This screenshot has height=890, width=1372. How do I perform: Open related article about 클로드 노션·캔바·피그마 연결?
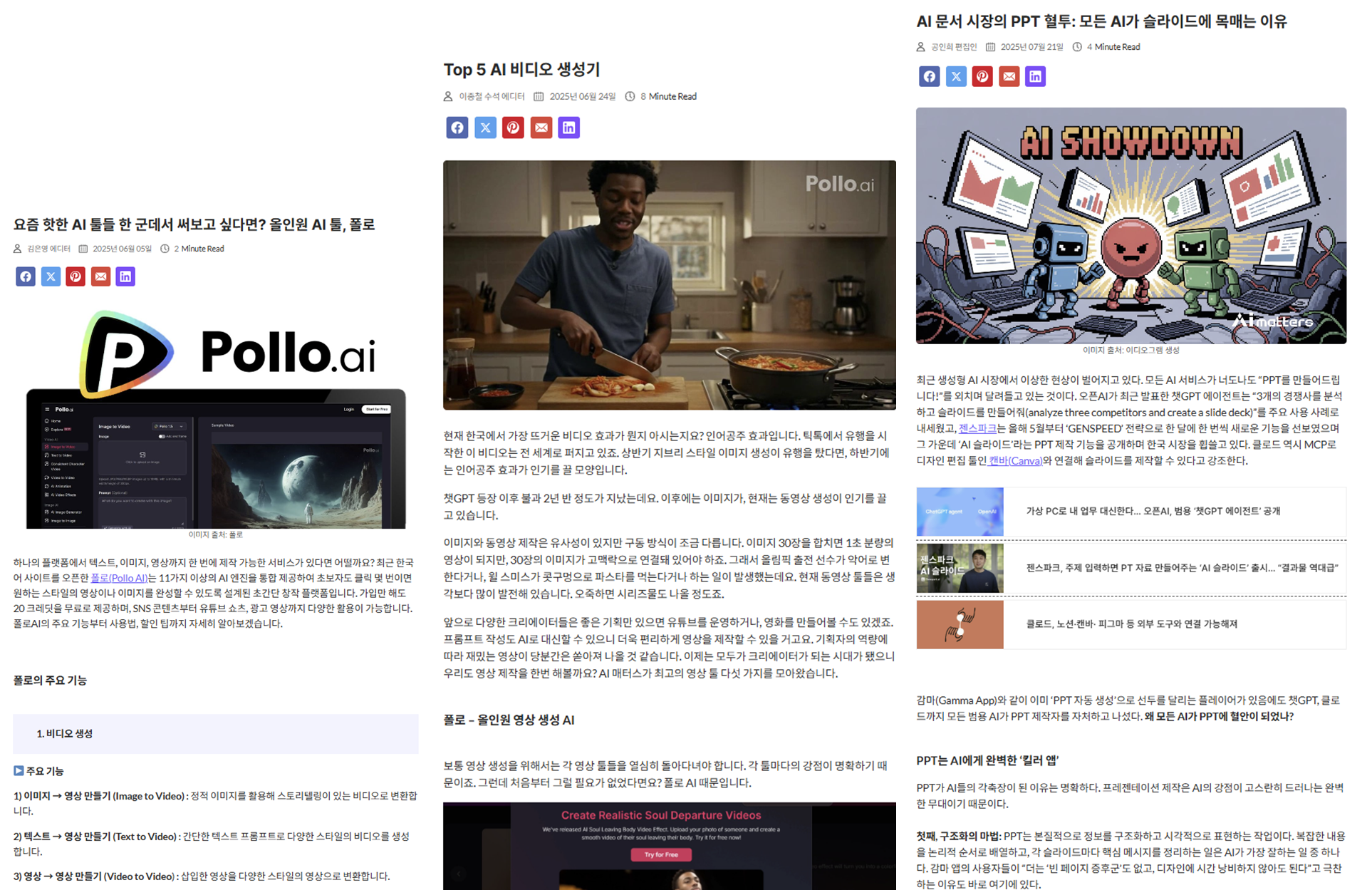click(1131, 623)
